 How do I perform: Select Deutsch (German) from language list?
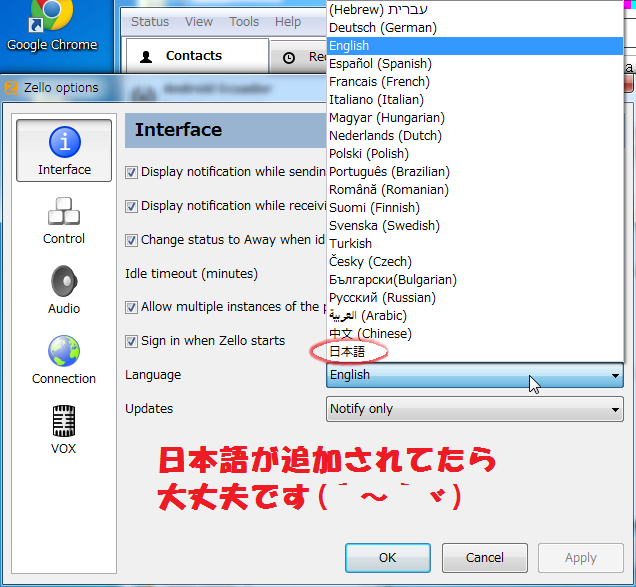(475, 28)
